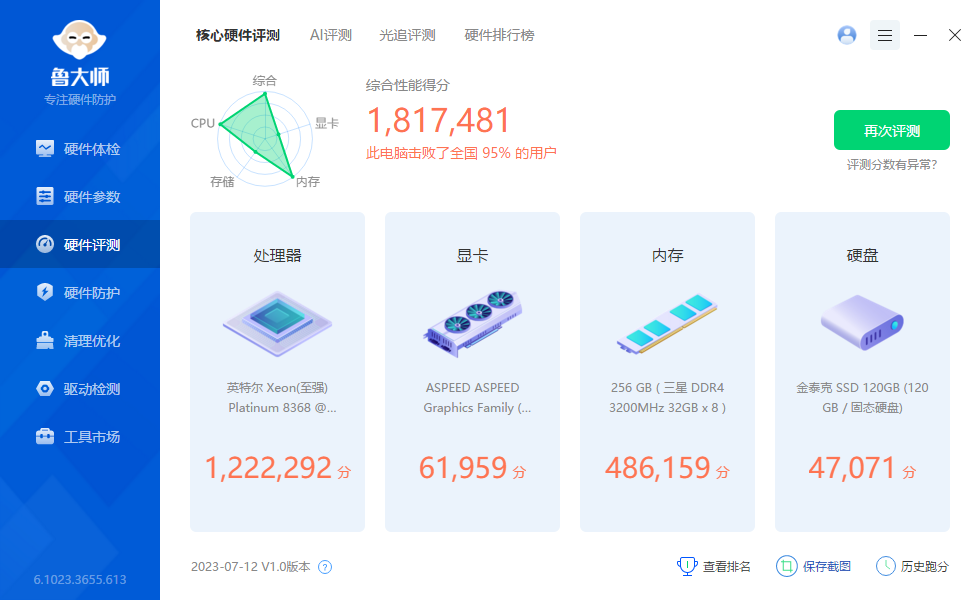Image resolution: width=980 pixels, height=600 pixels.
Task: Switch to the 硬件排行榜 tab
Action: click(x=499, y=35)
